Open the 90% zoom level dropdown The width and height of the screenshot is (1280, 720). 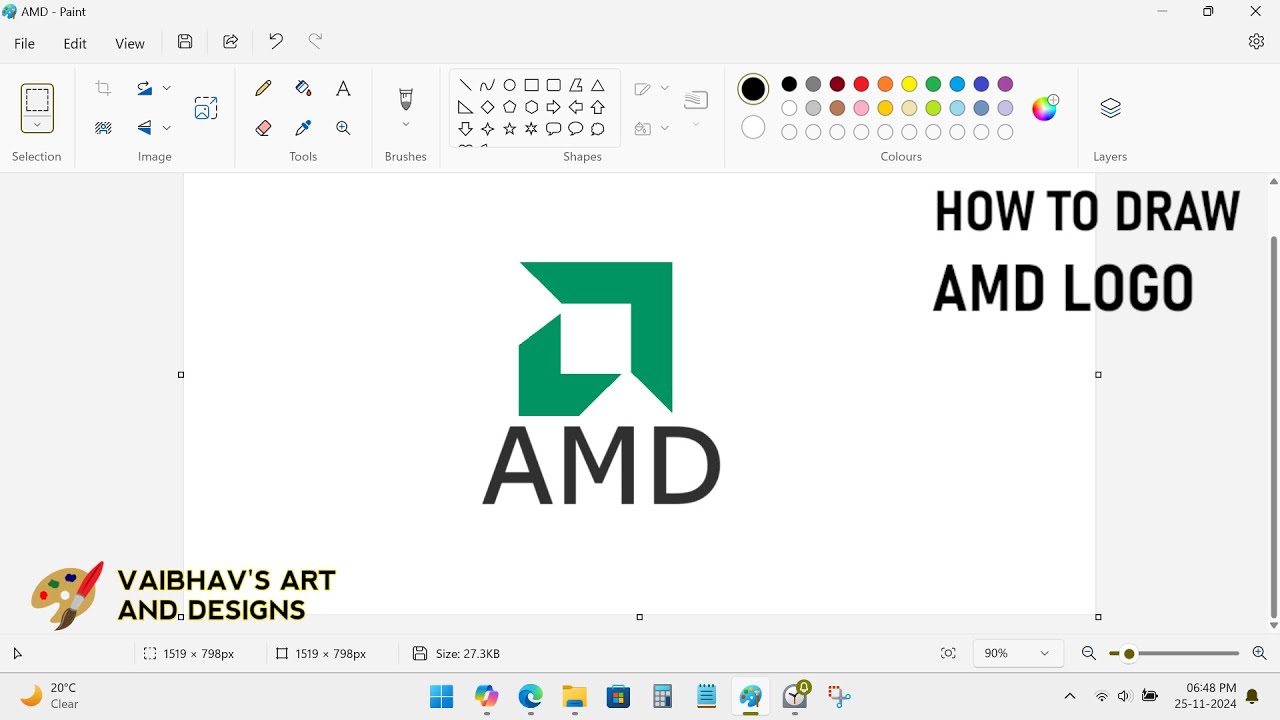pyautogui.click(x=1017, y=653)
